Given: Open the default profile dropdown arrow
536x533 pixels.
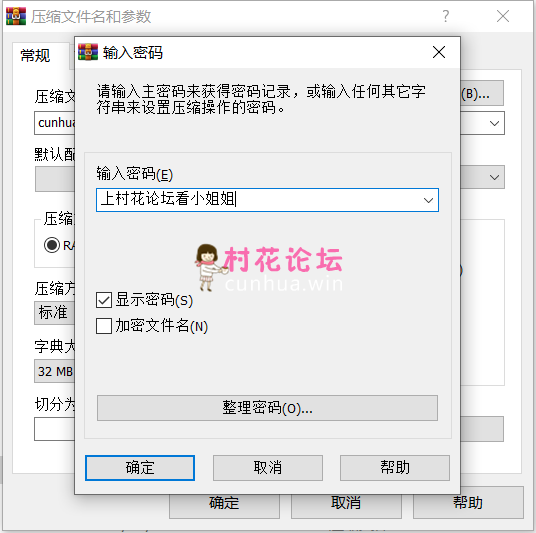Looking at the screenshot, I should [x=494, y=177].
